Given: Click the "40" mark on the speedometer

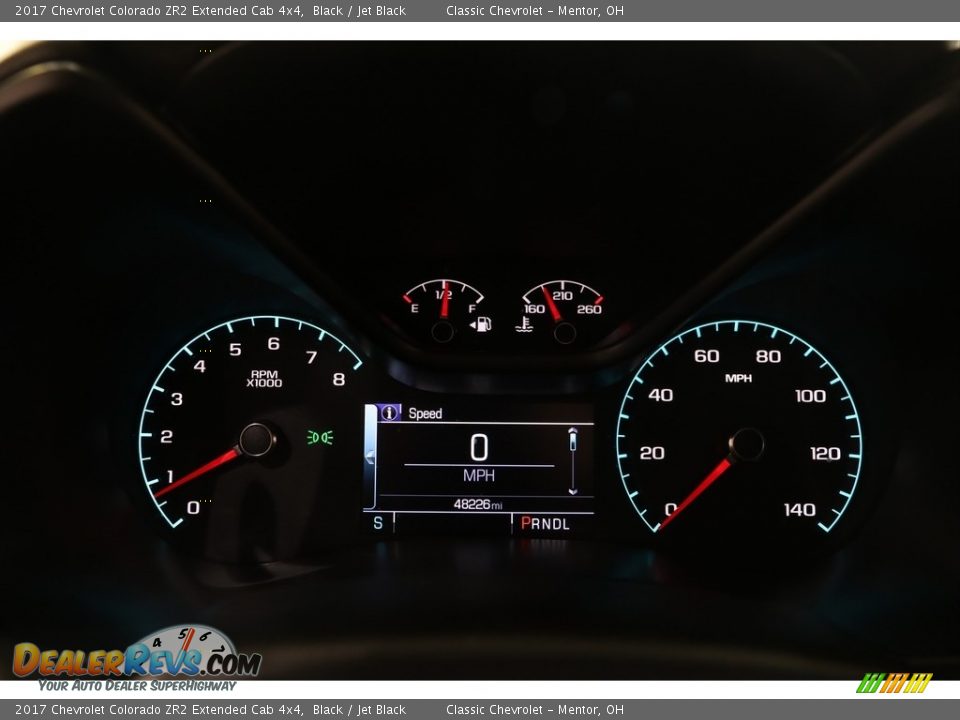Looking at the screenshot, I should click(661, 395).
